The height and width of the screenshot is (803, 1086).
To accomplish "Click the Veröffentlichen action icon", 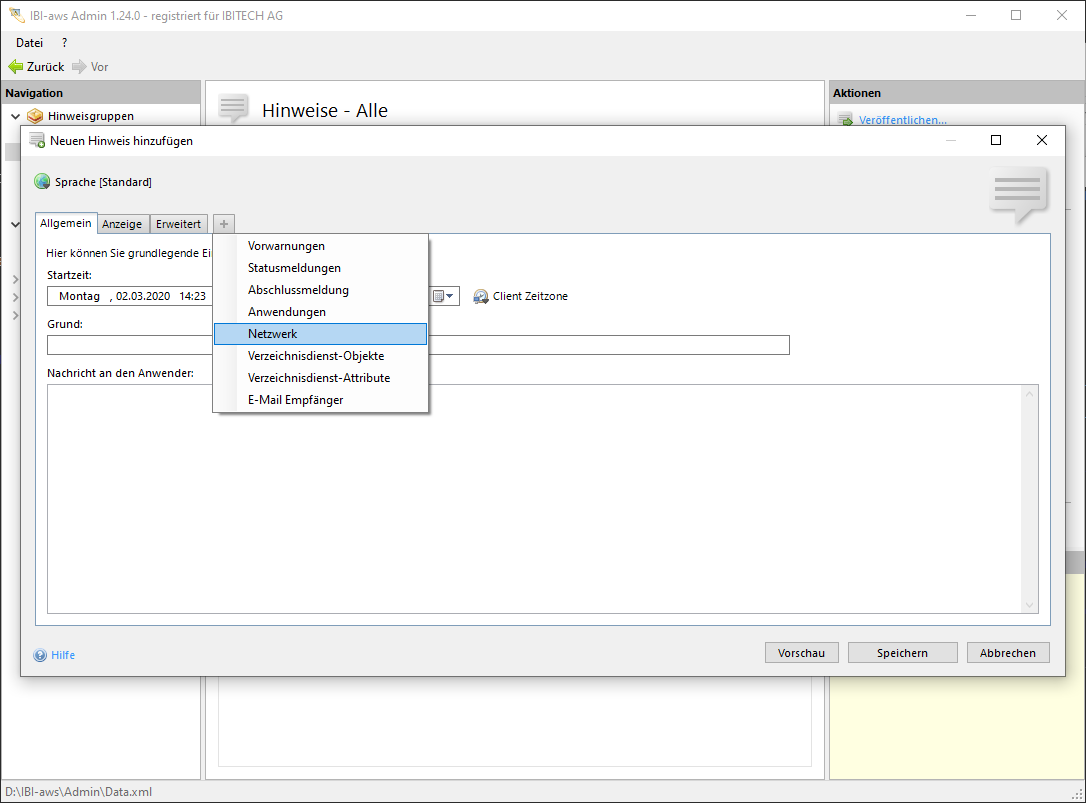I will coord(845,120).
